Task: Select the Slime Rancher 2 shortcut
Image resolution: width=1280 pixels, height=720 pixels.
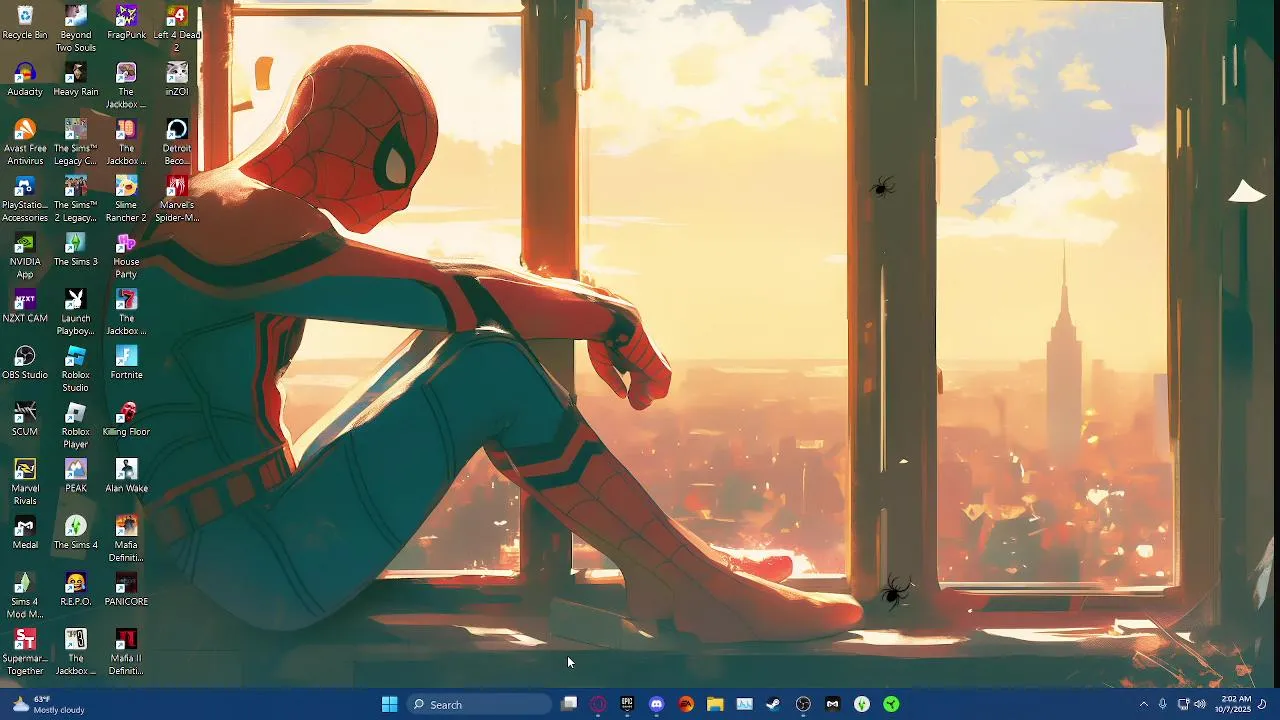Action: [126, 199]
